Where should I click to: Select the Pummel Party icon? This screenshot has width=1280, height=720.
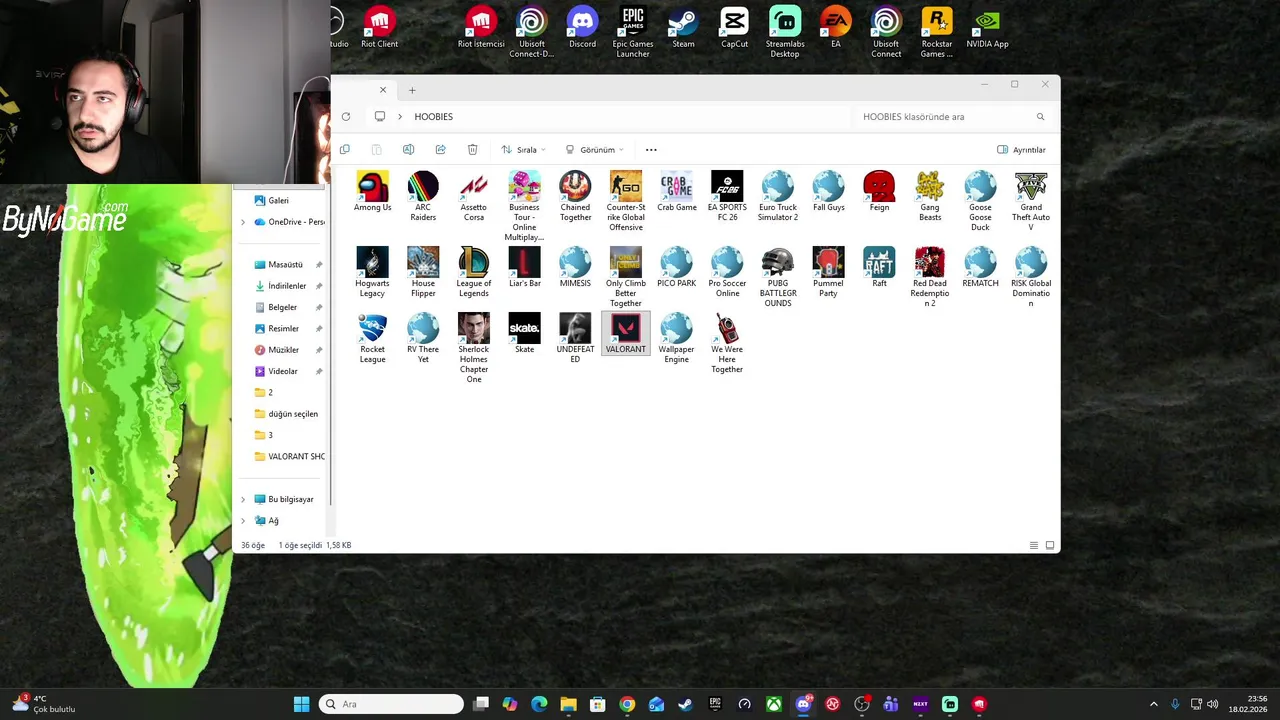pyautogui.click(x=828, y=262)
